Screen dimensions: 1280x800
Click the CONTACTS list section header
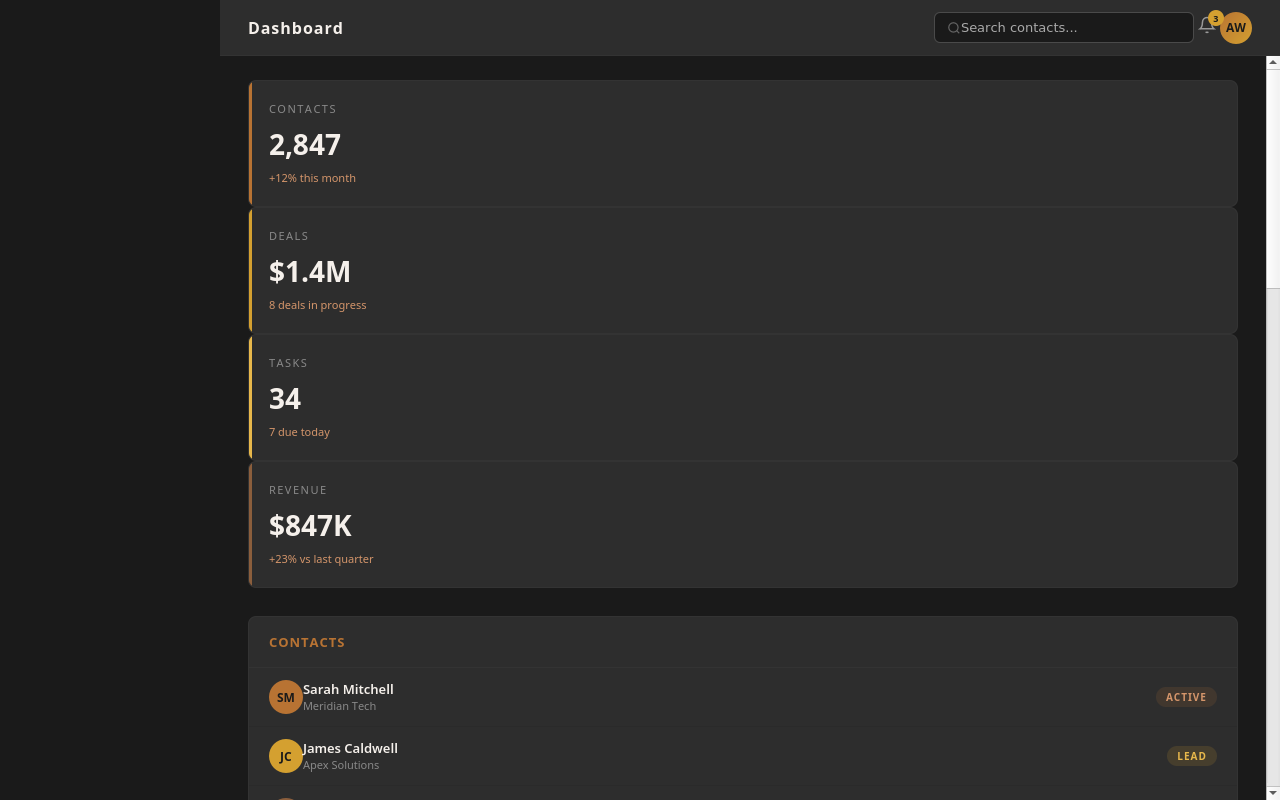(307, 643)
